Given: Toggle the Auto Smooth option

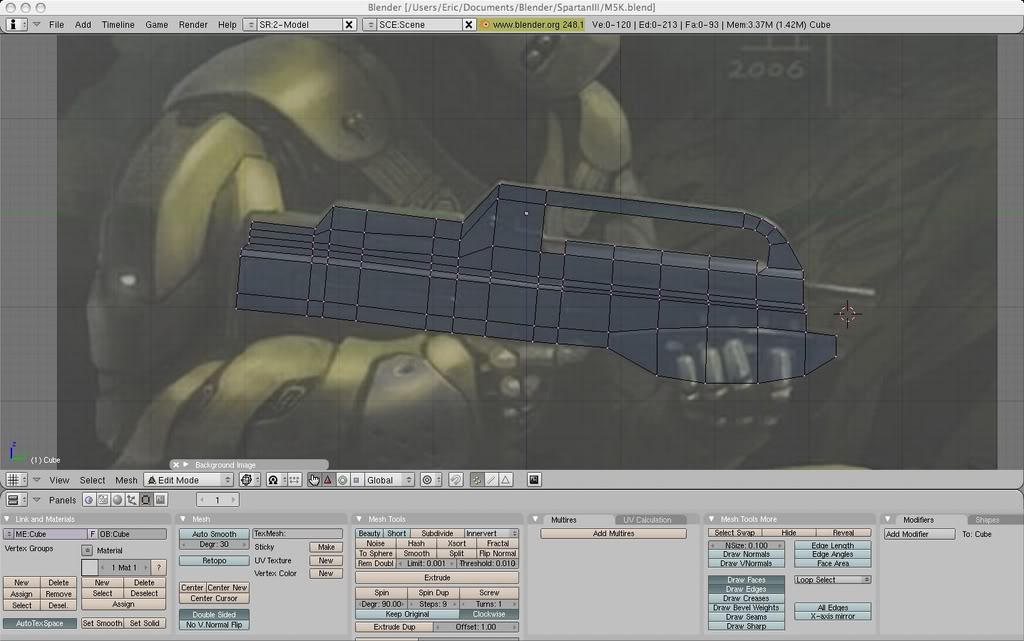Looking at the screenshot, I should point(214,534).
